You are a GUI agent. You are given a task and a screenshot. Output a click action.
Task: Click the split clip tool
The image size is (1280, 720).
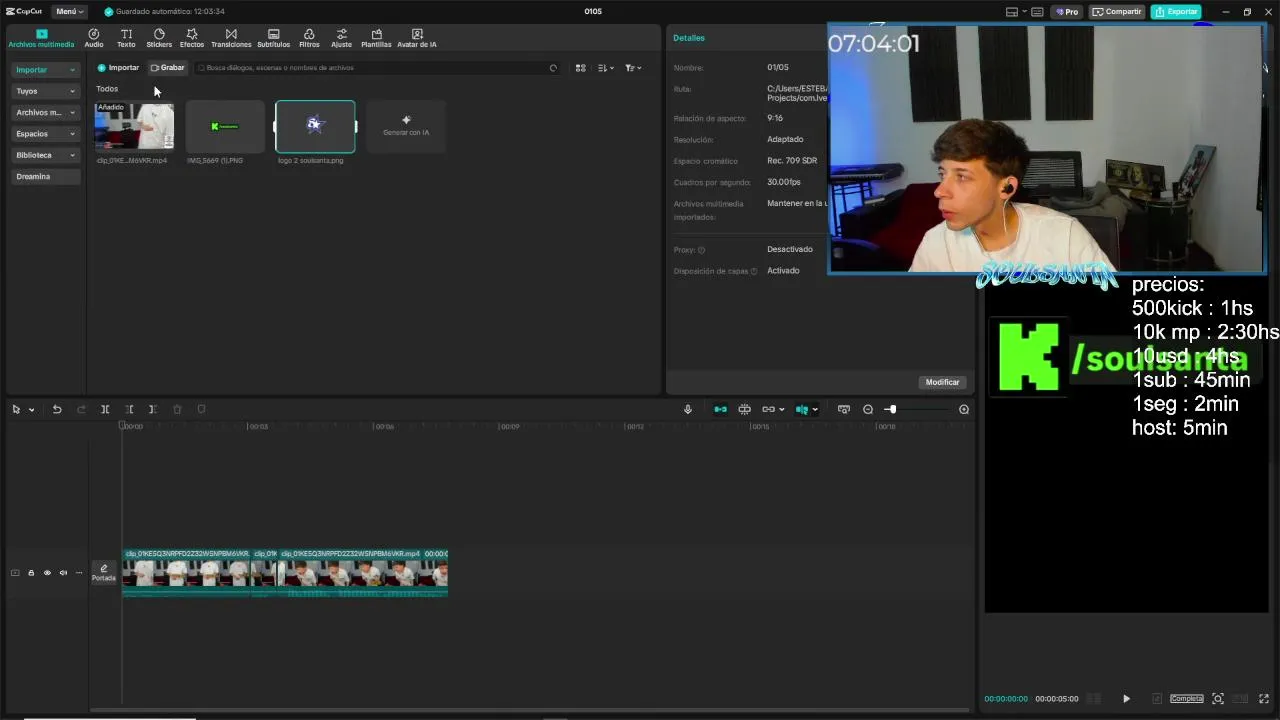pos(105,409)
